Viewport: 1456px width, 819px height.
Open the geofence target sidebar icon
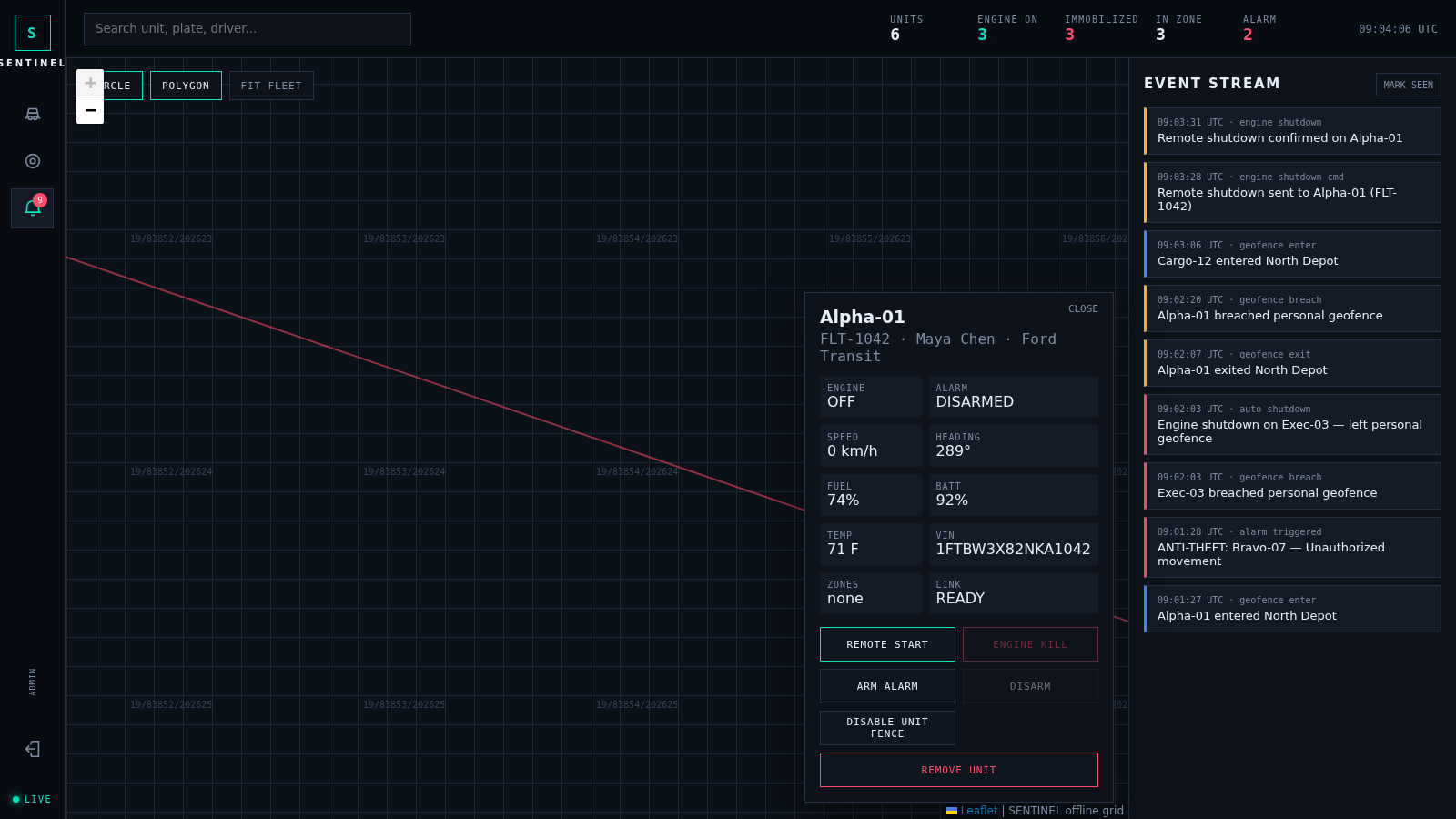tap(33, 161)
